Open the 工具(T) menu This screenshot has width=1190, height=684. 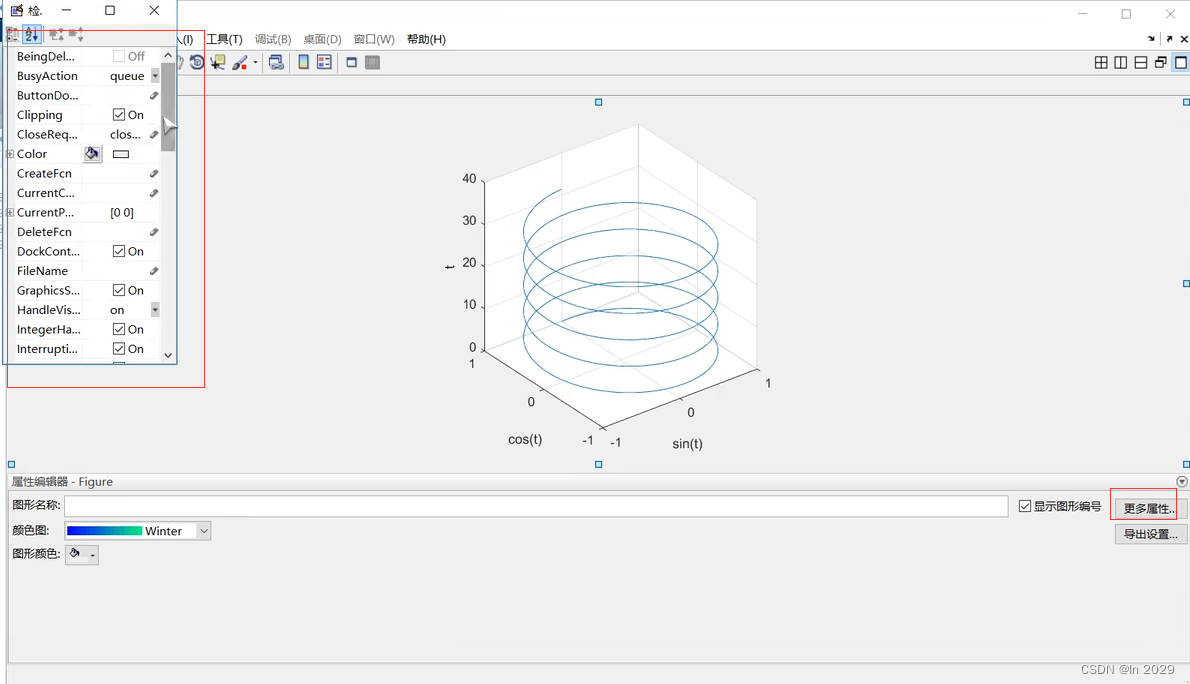tap(224, 39)
